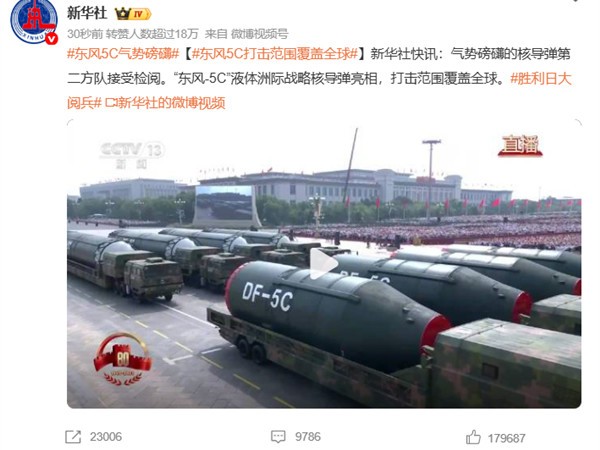
Task: Click the 新华社 account name
Action: click(87, 13)
